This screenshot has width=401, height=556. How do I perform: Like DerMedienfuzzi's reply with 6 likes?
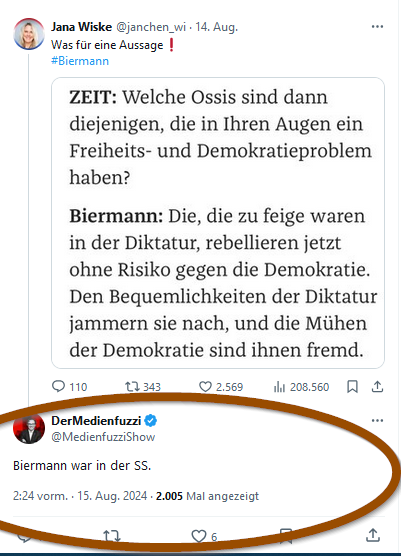(x=204, y=536)
